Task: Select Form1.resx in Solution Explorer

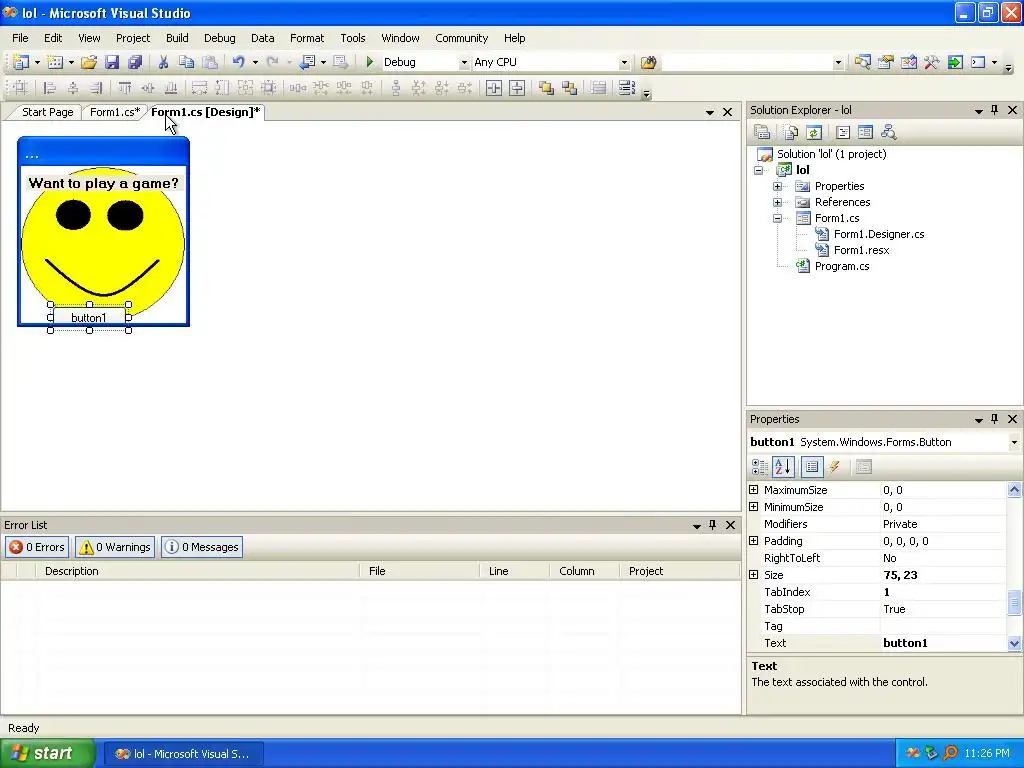Action: [861, 251]
